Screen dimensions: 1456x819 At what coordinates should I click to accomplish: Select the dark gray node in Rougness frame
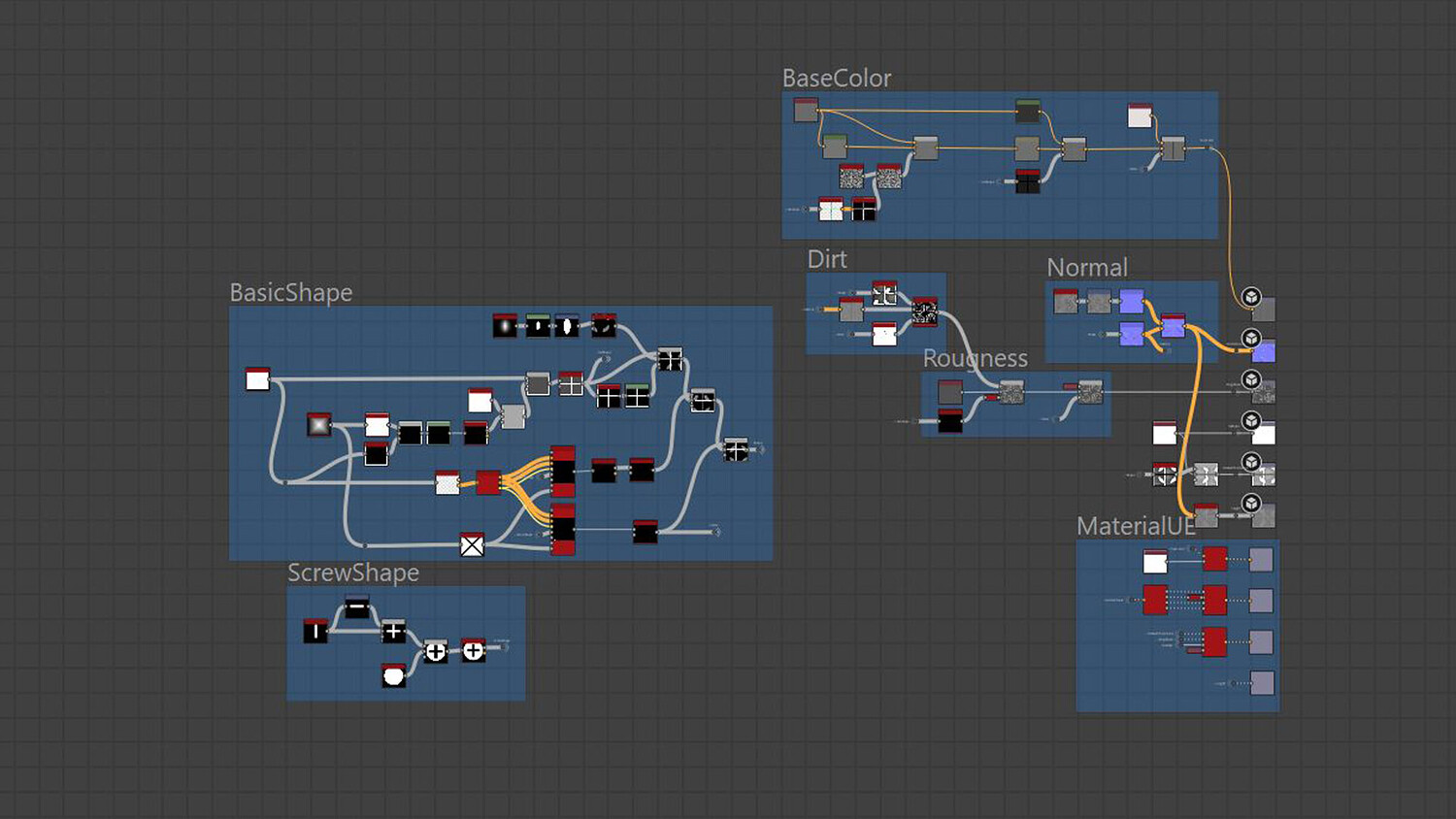point(950,391)
